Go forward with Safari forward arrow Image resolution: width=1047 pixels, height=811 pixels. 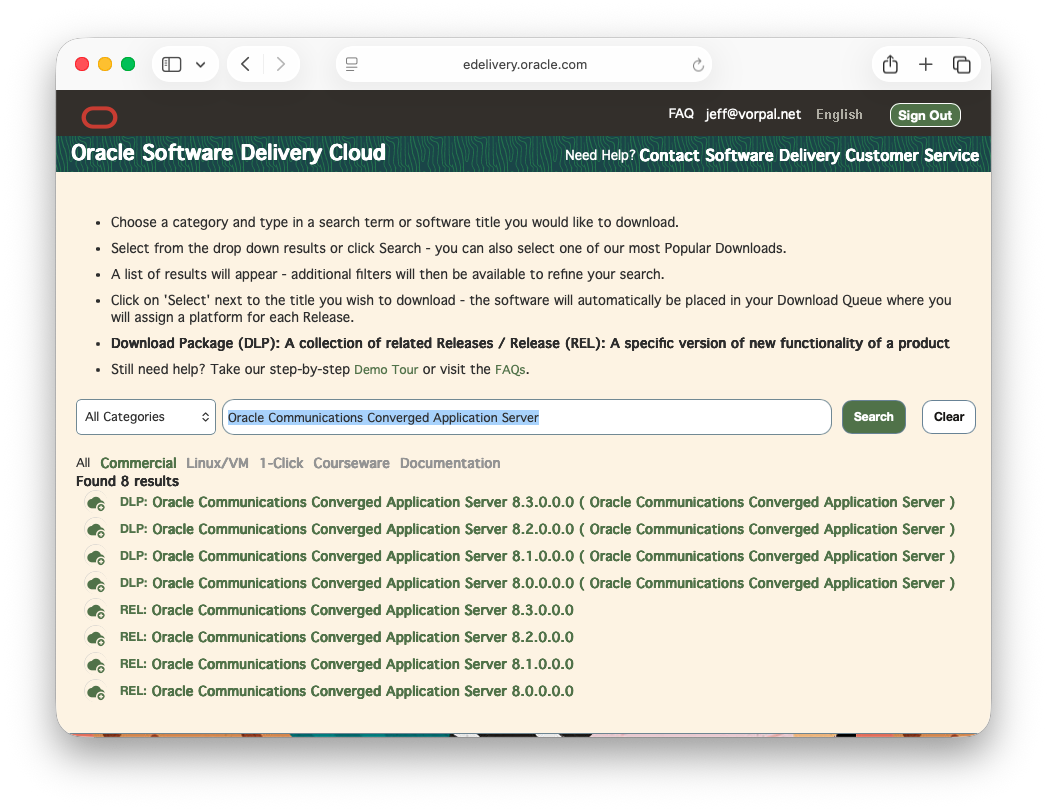(x=280, y=64)
